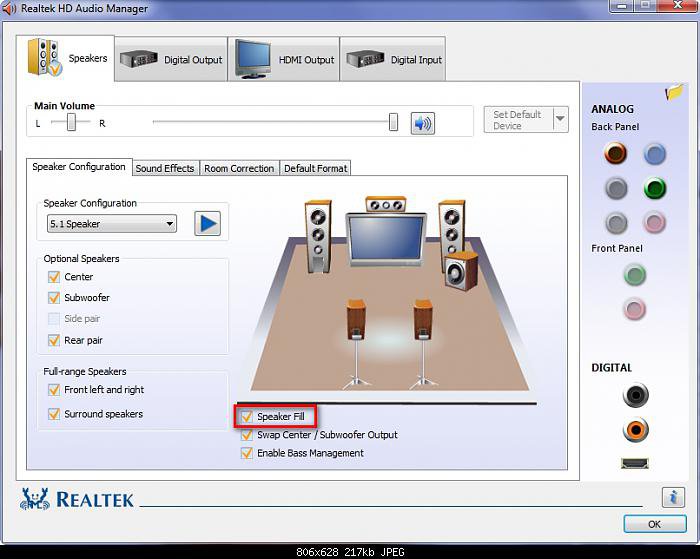The image size is (700, 559).
Task: Click the green front panel jack
Action: tap(634, 275)
